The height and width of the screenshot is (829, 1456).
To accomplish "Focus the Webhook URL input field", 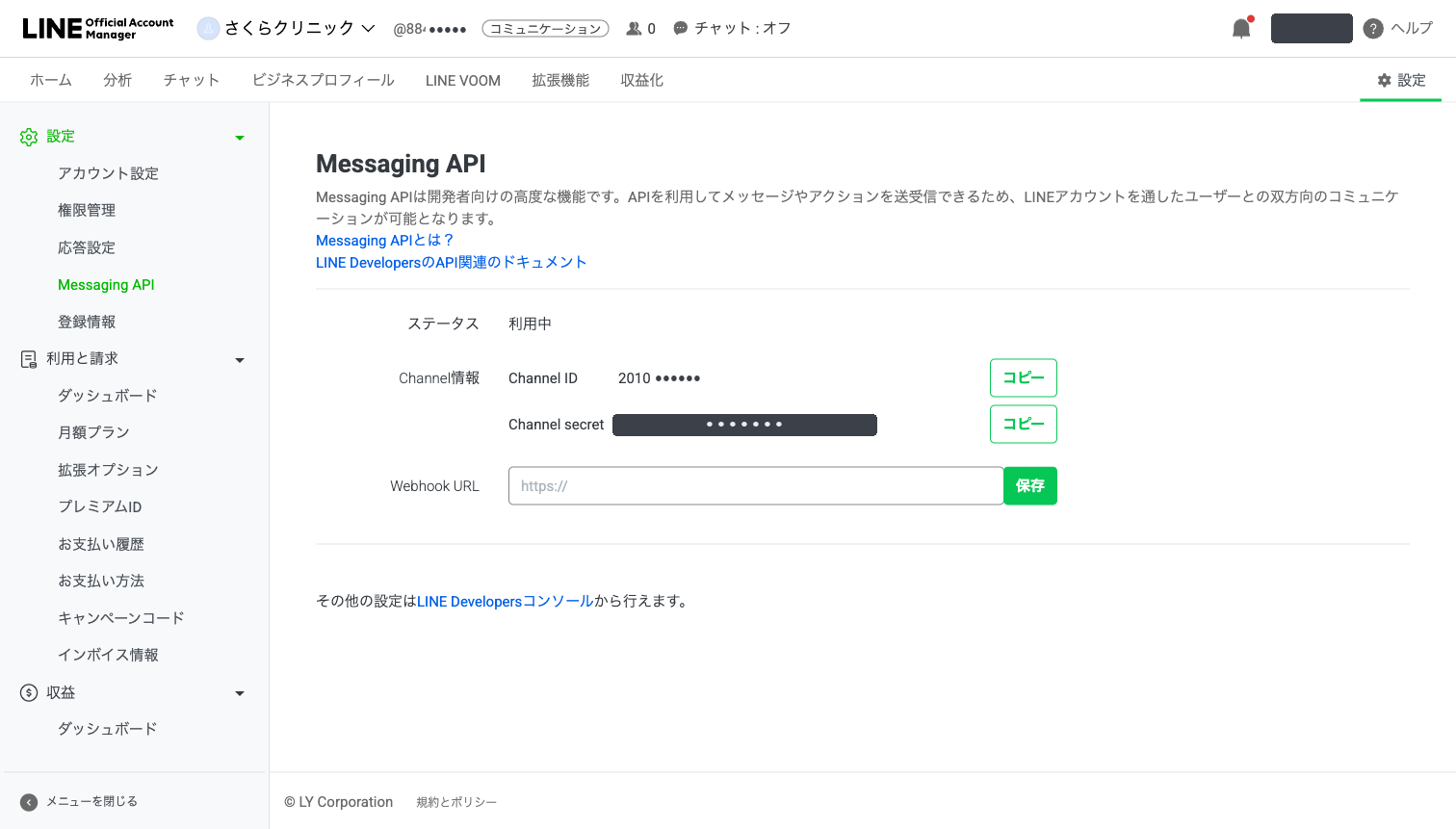I will (x=756, y=486).
